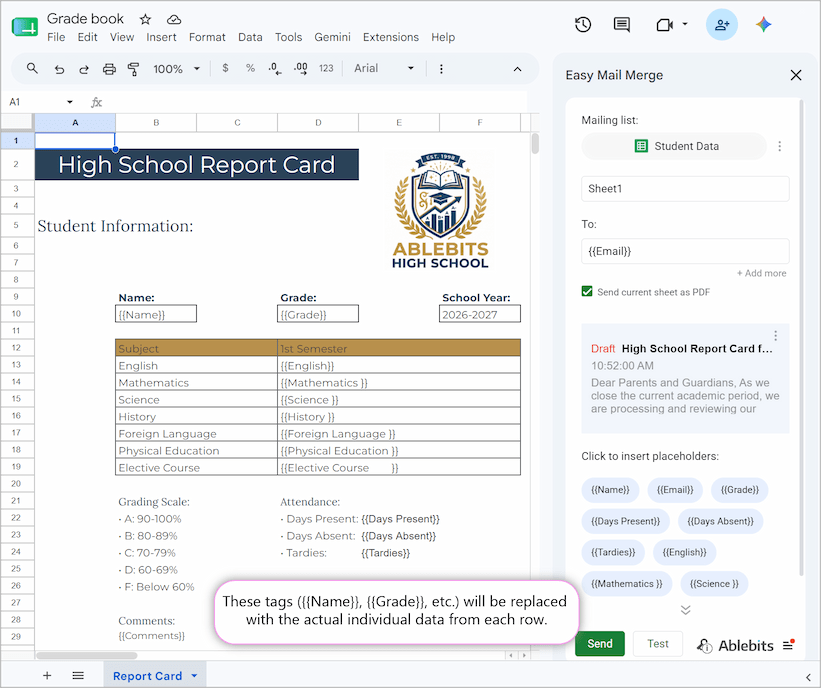Insert the {{Email}} placeholder chip
This screenshot has height=688, width=821.
[675, 490]
